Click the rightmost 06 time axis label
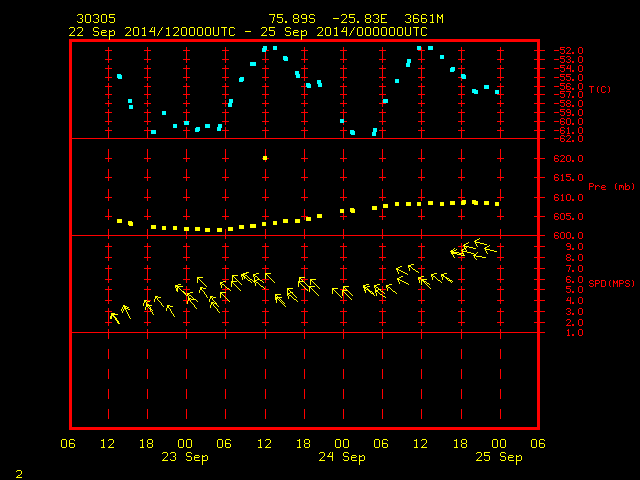640x480 pixels. pos(538,444)
